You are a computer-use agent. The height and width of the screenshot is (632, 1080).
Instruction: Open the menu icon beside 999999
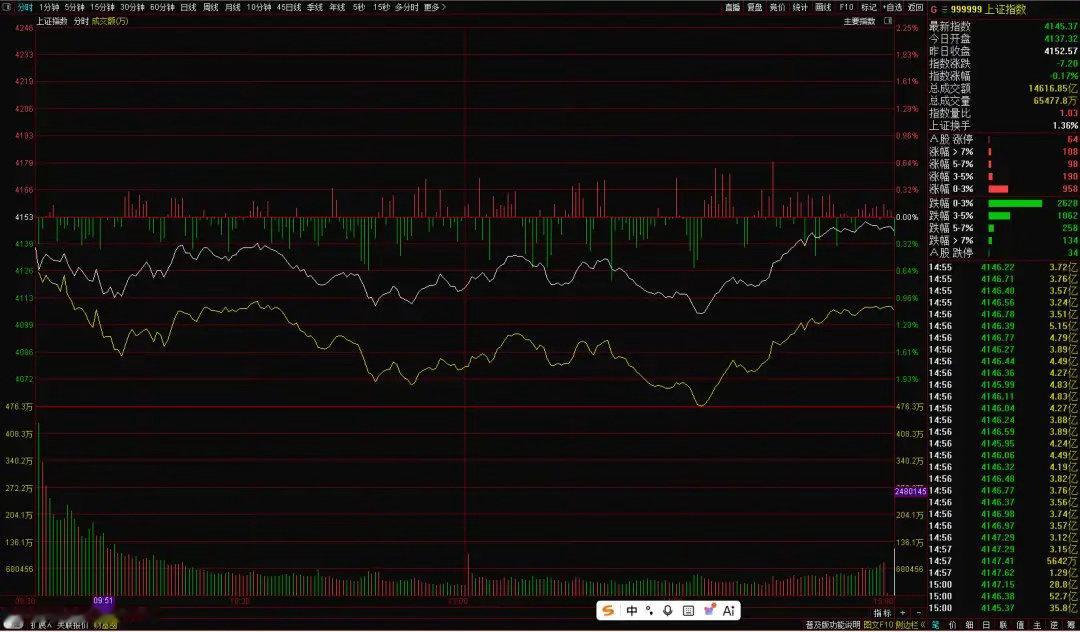pos(944,10)
